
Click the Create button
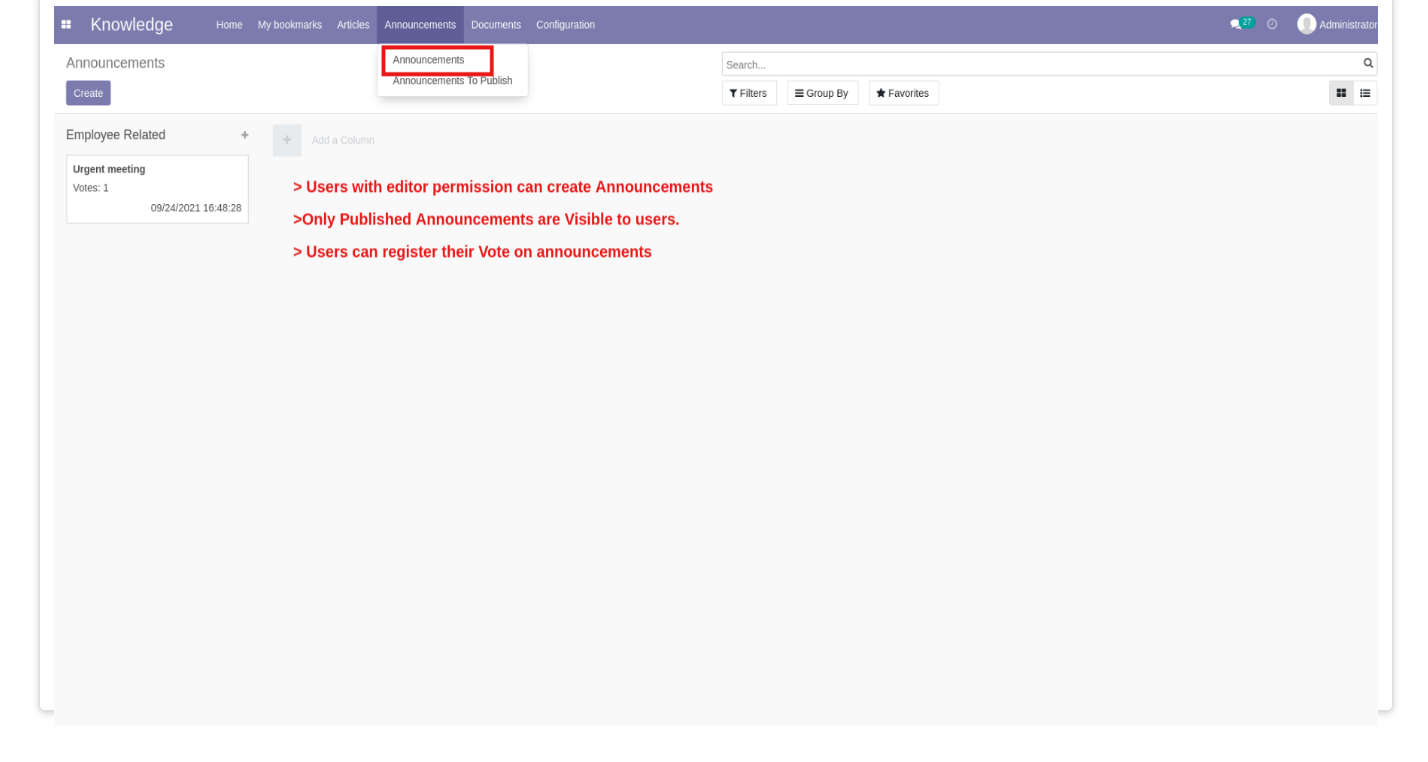click(88, 93)
